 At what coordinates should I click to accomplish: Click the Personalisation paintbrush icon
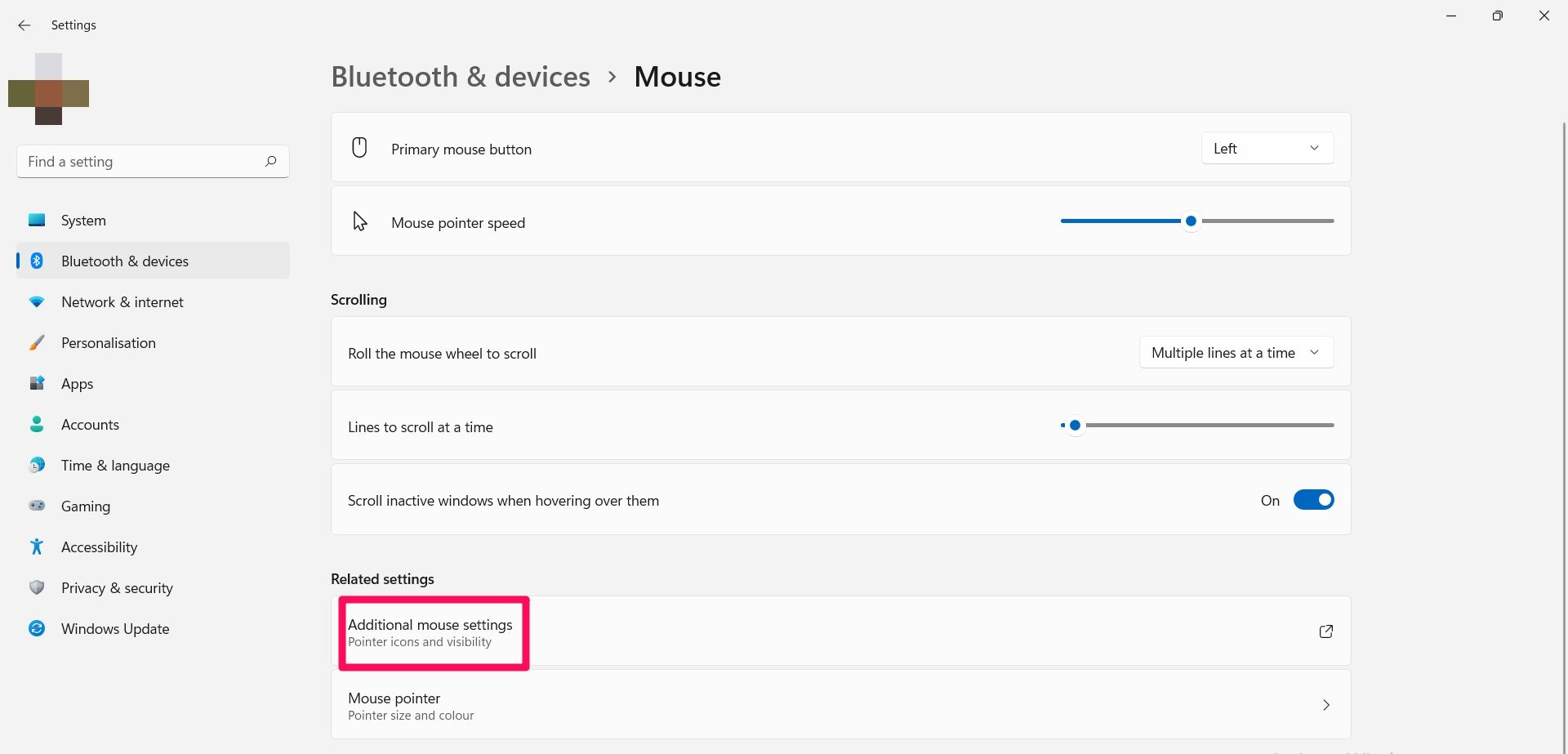(37, 342)
